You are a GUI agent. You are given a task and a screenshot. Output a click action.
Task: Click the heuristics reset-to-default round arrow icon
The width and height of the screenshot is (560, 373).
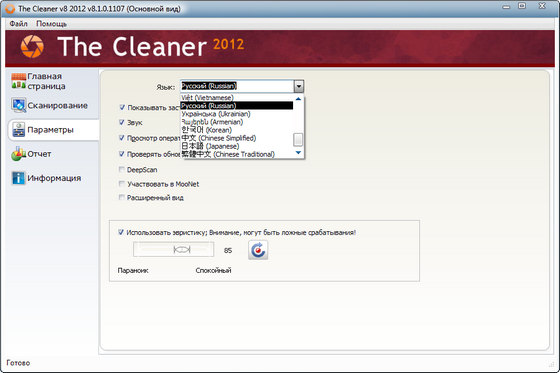[x=258, y=250]
